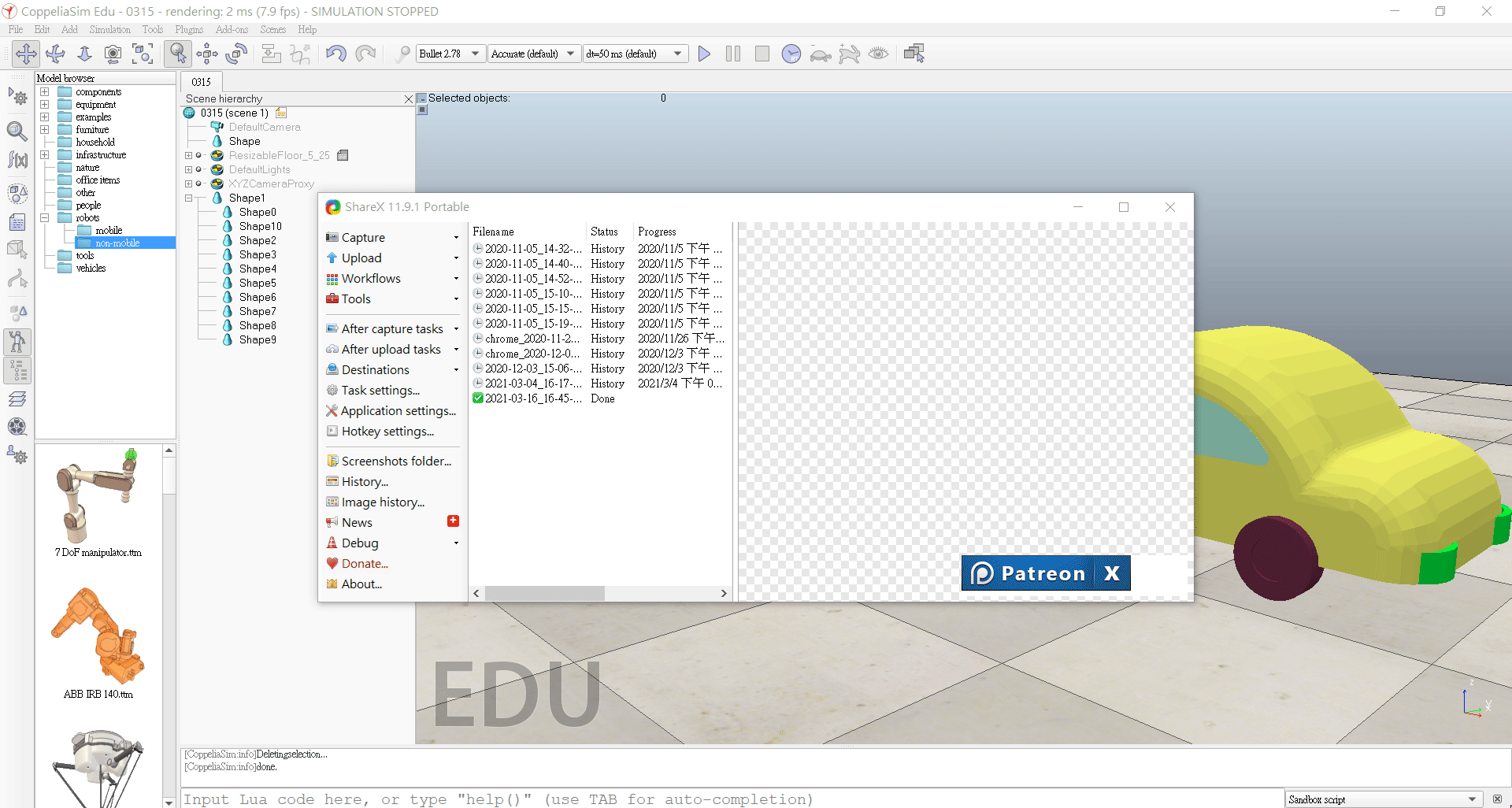
Task: Toggle the scene hierarchy sidebar icon
Action: 17,370
